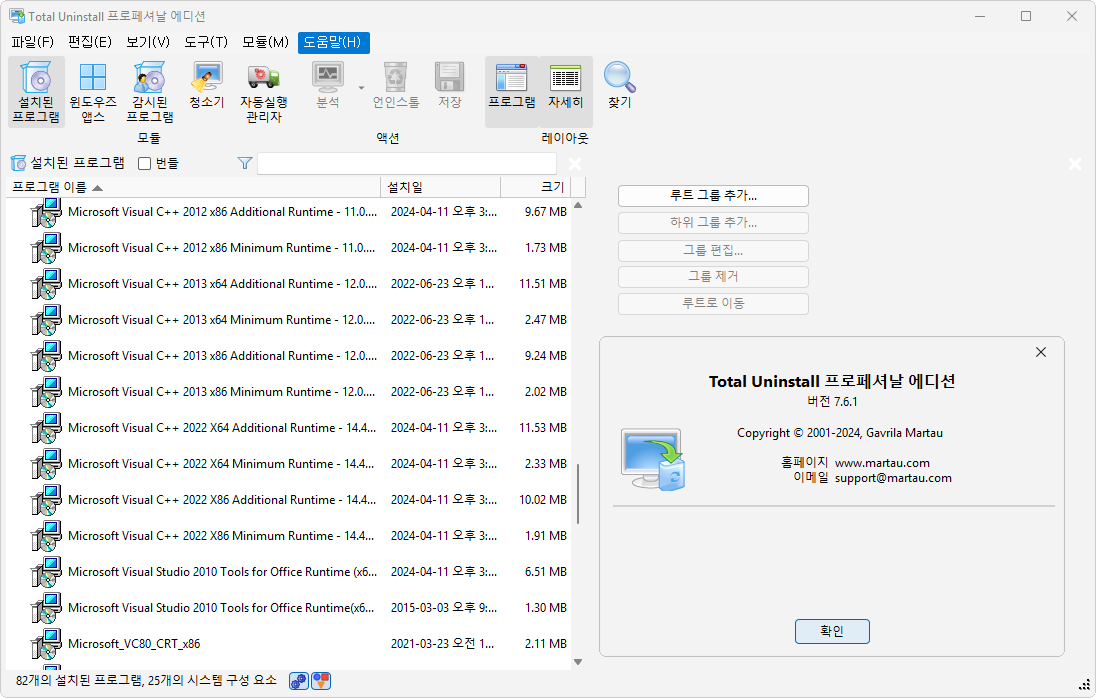Image resolution: width=1096 pixels, height=698 pixels.
Task: Click icon of Visual C++ 2012 x86 Additional row
Action: pyautogui.click(x=46, y=212)
